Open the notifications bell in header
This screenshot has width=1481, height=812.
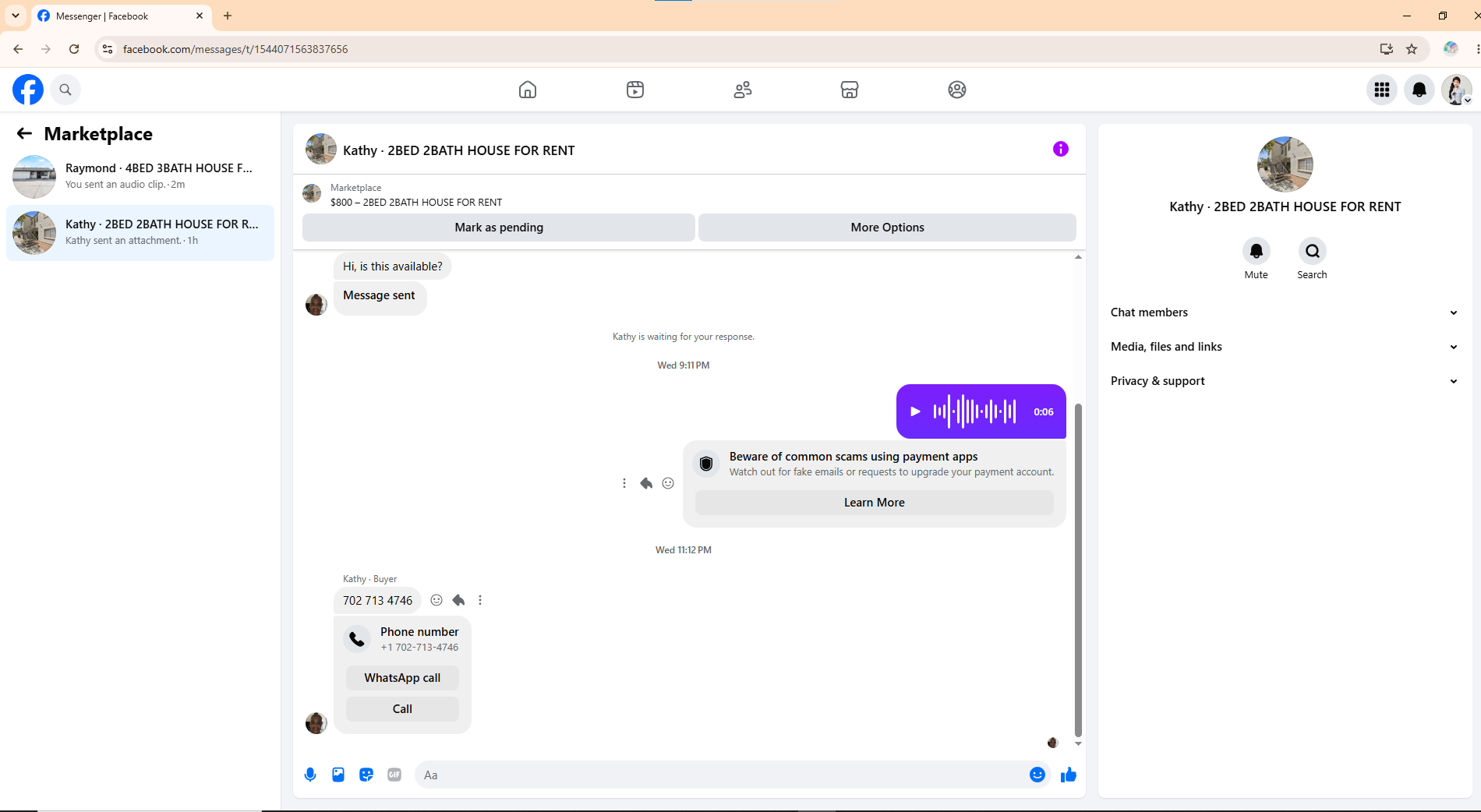click(1419, 90)
